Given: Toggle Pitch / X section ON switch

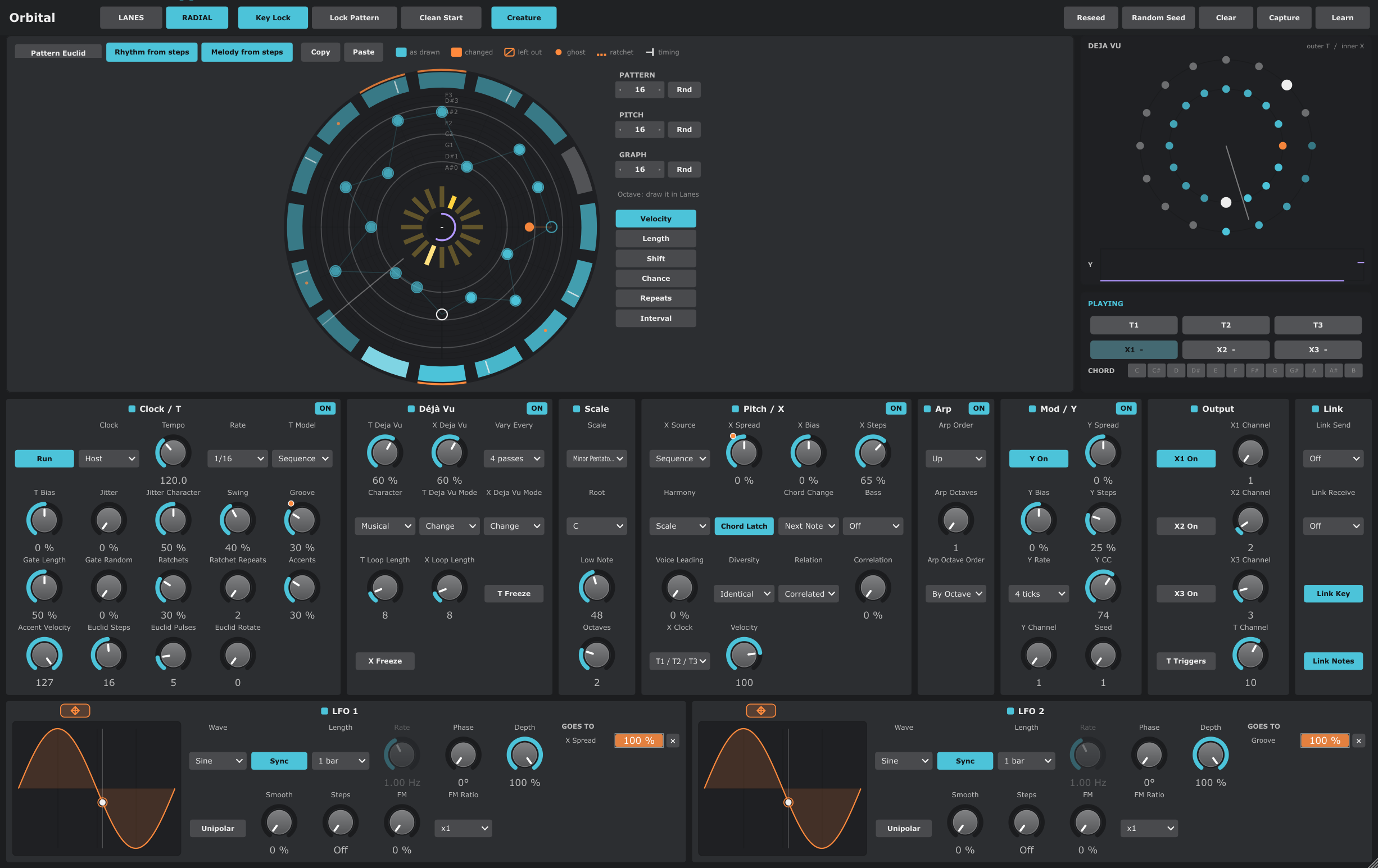Looking at the screenshot, I should [896, 408].
